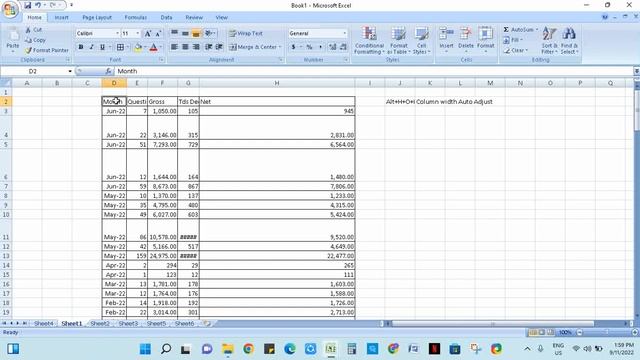Center text horizontally
The height and width of the screenshot is (360, 640).
tap(185, 47)
